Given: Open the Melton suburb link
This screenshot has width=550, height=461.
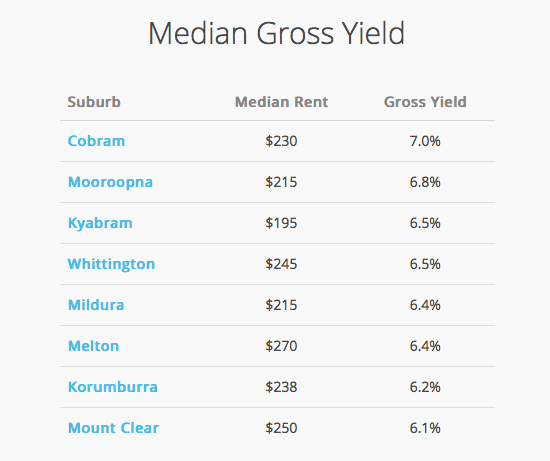Looking at the screenshot, I should (93, 346).
